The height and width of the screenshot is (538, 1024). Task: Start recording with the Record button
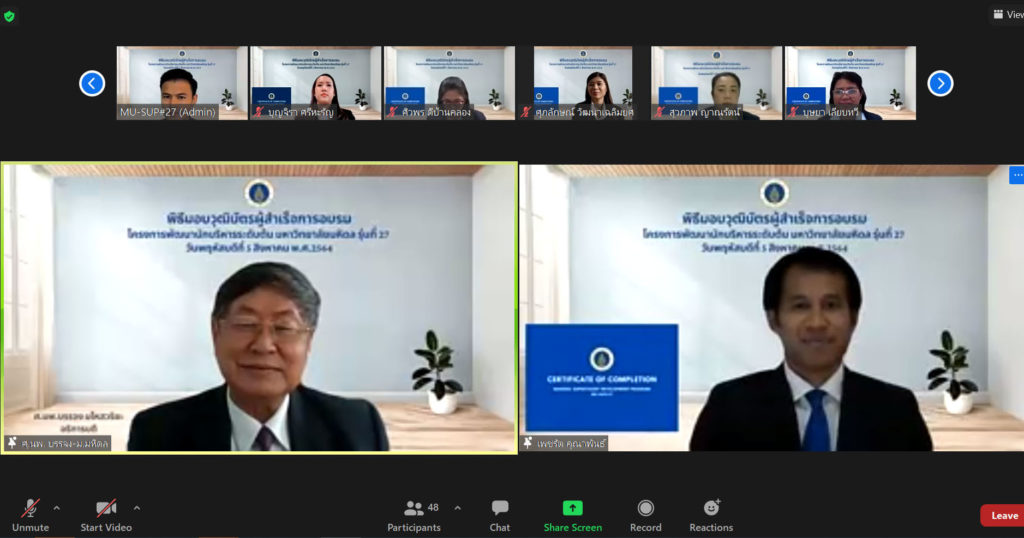(645, 515)
